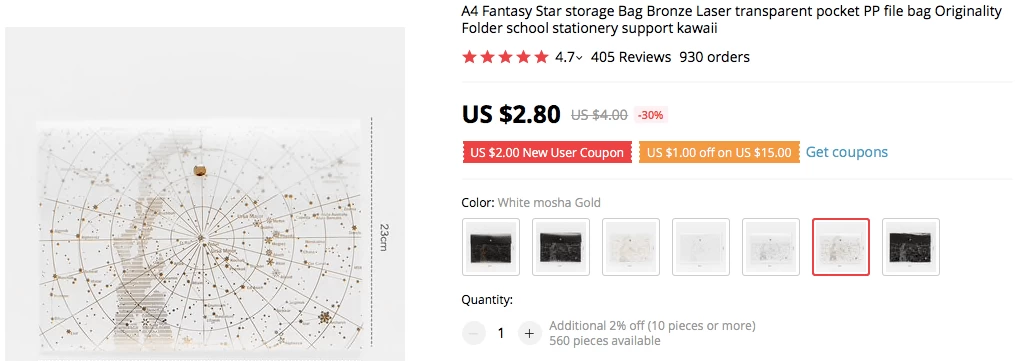Pick the fifth light grey swatch
This screenshot has width=1015, height=361.
pos(770,247)
